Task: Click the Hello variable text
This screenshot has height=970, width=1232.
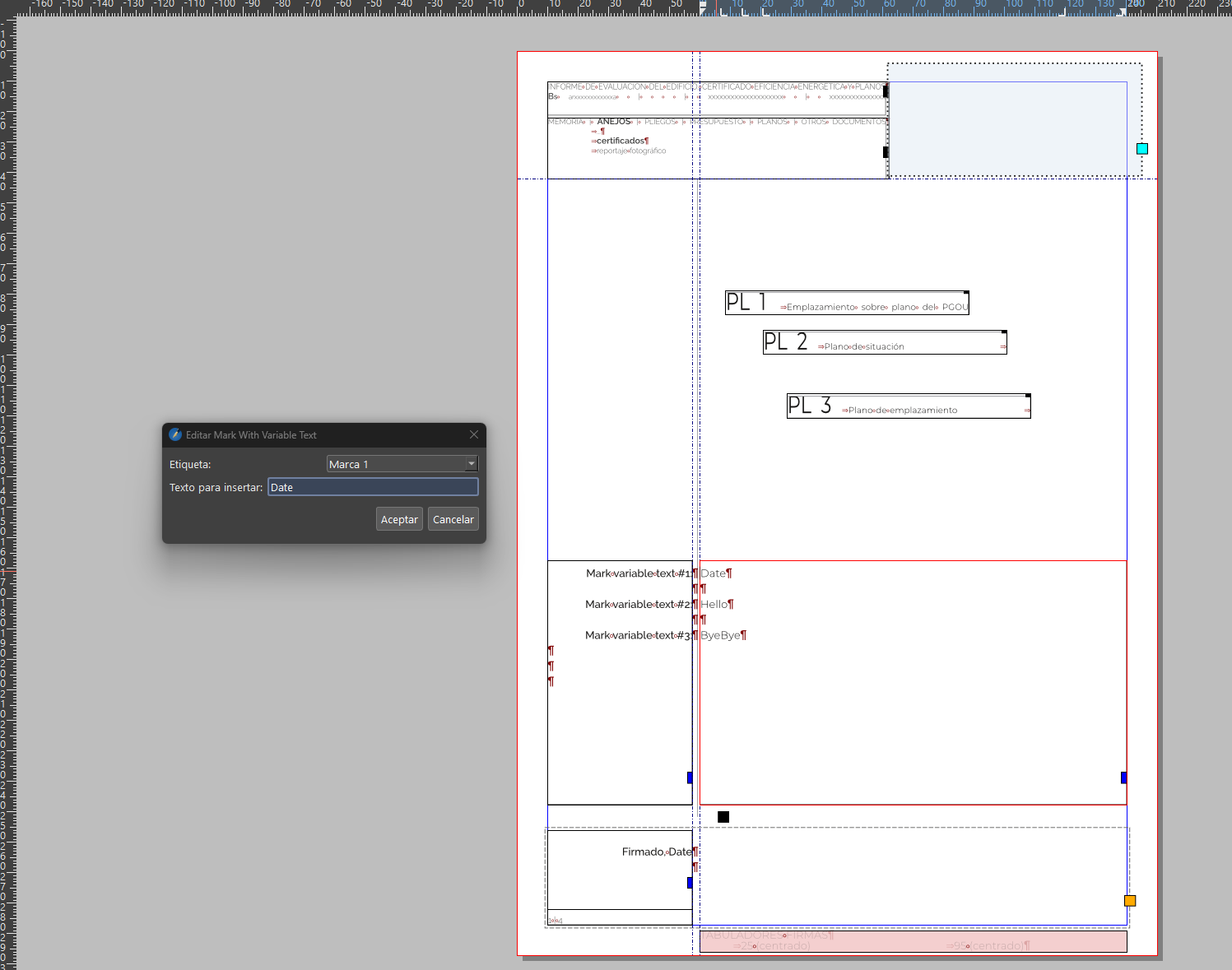Action: tap(714, 605)
